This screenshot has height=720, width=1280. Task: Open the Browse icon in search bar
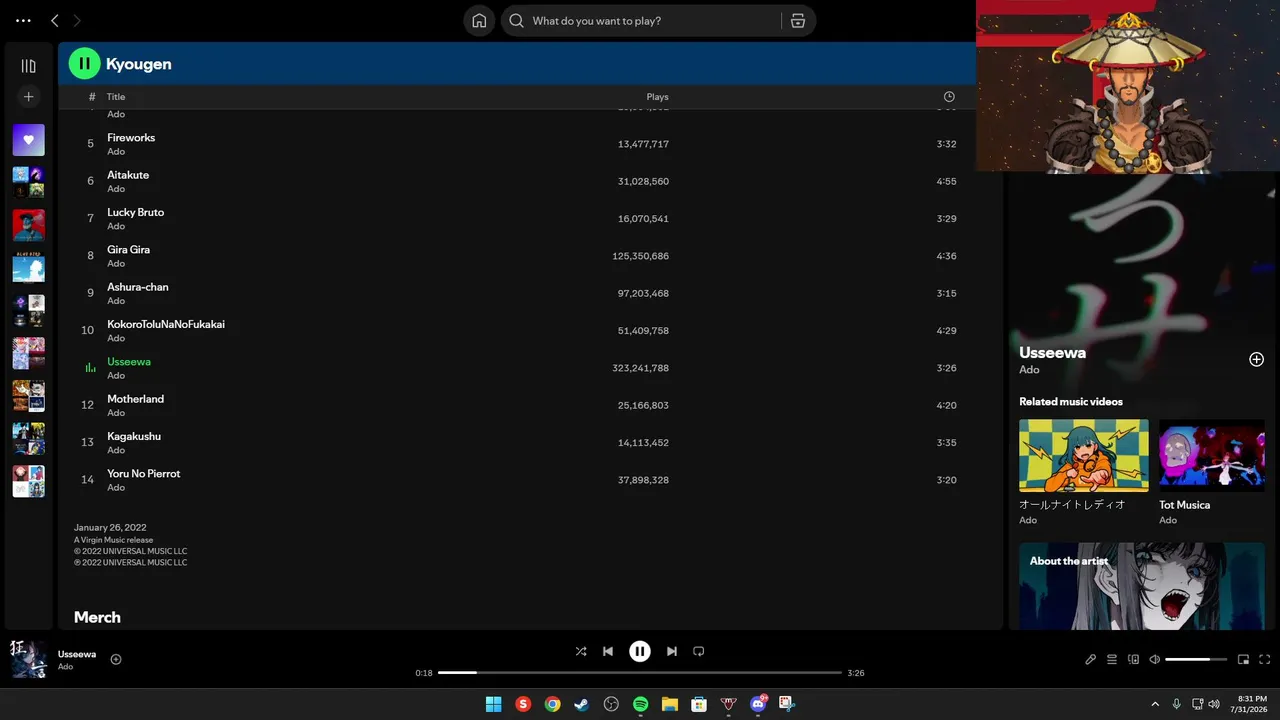click(x=797, y=21)
